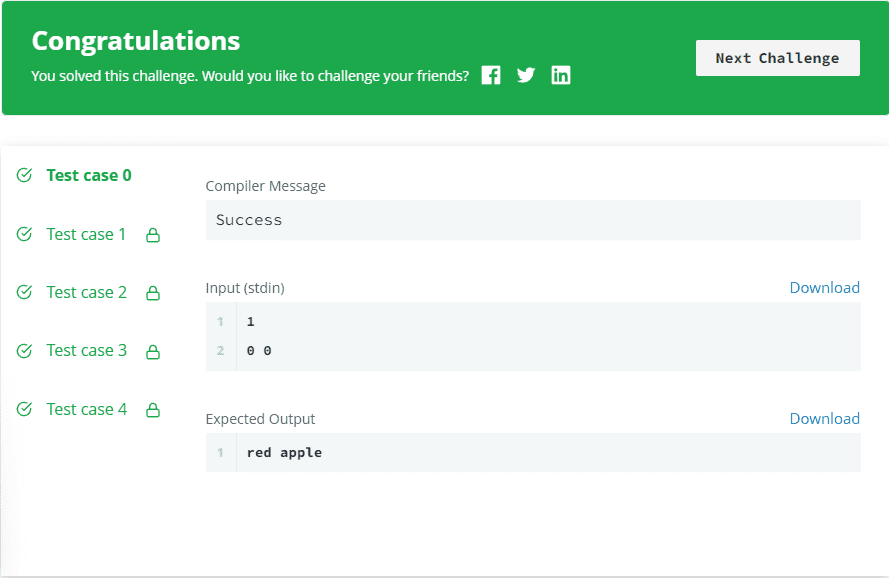Show Test case 4 details

tap(86, 409)
